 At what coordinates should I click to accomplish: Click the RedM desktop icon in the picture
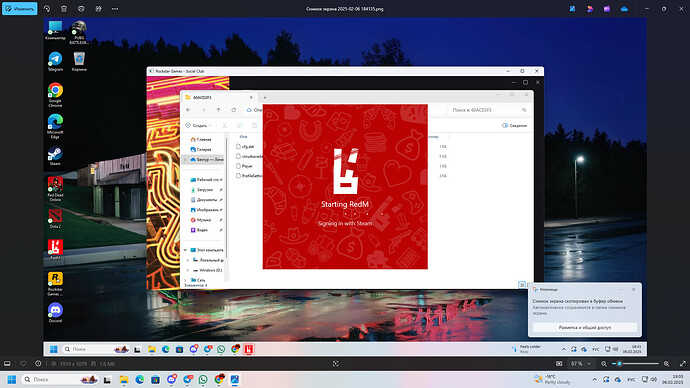(x=55, y=249)
